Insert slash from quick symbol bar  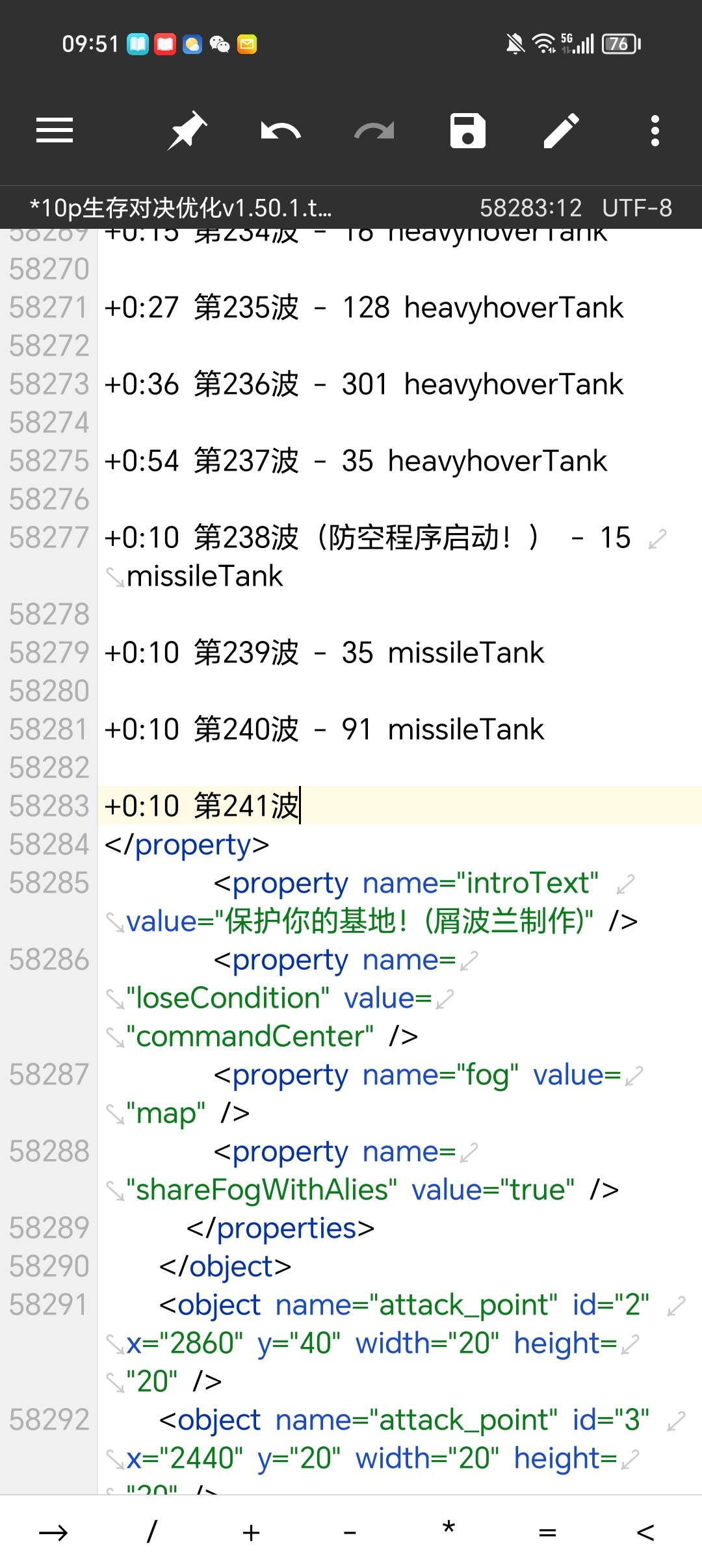point(152,1533)
